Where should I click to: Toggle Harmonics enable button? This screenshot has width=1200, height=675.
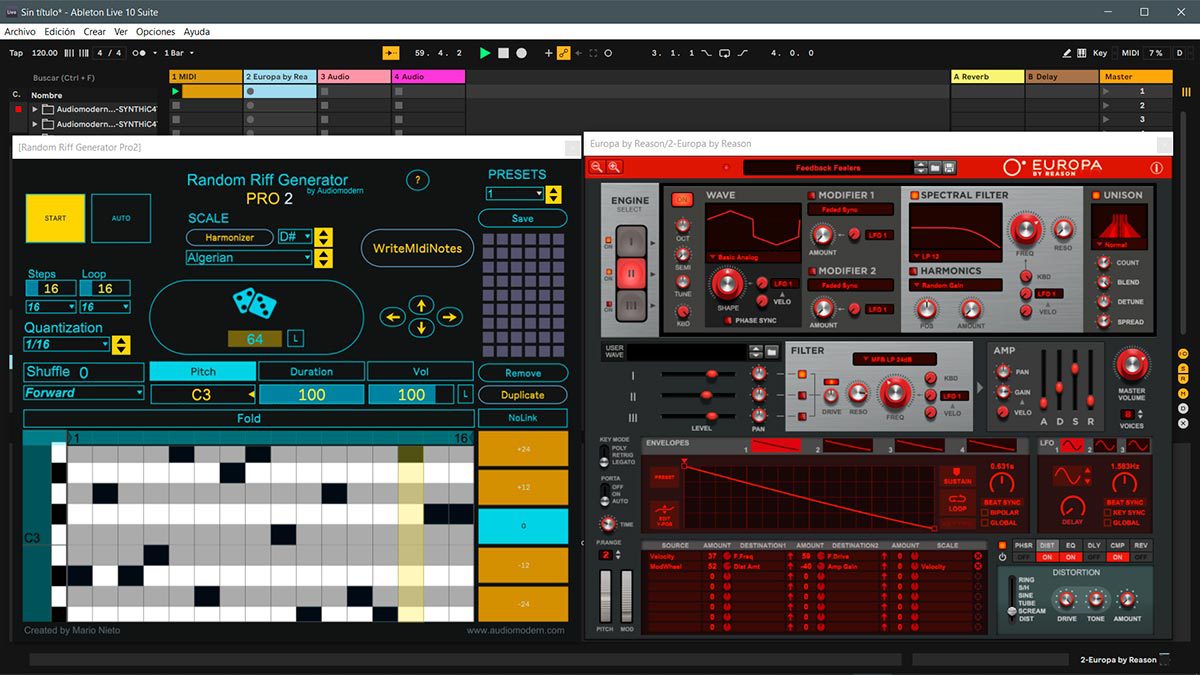913,271
